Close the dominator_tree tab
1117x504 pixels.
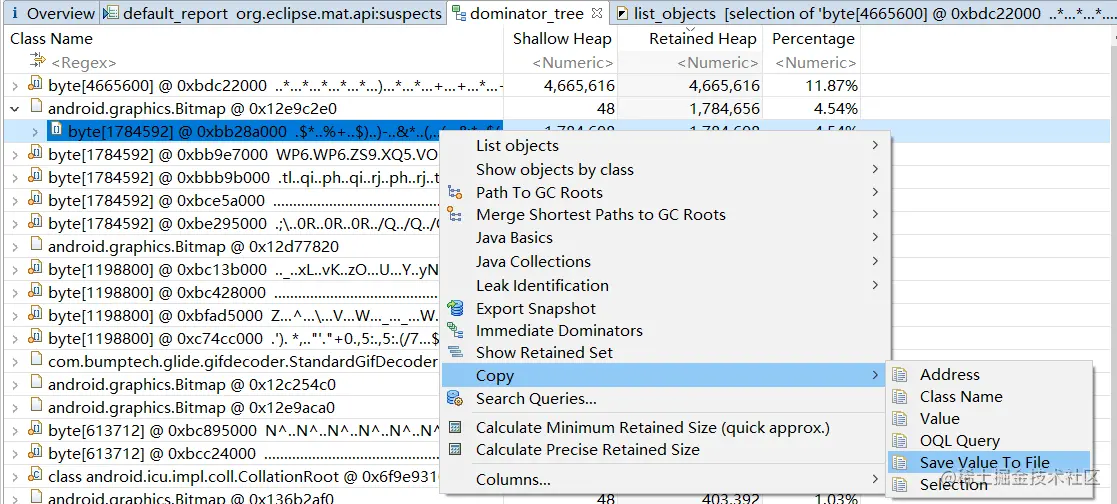click(x=597, y=14)
